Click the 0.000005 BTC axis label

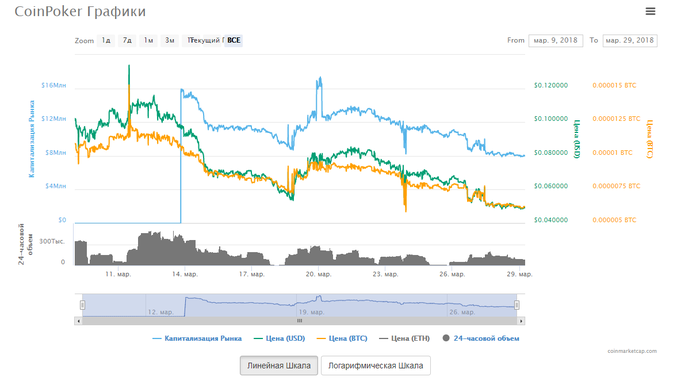pos(614,220)
